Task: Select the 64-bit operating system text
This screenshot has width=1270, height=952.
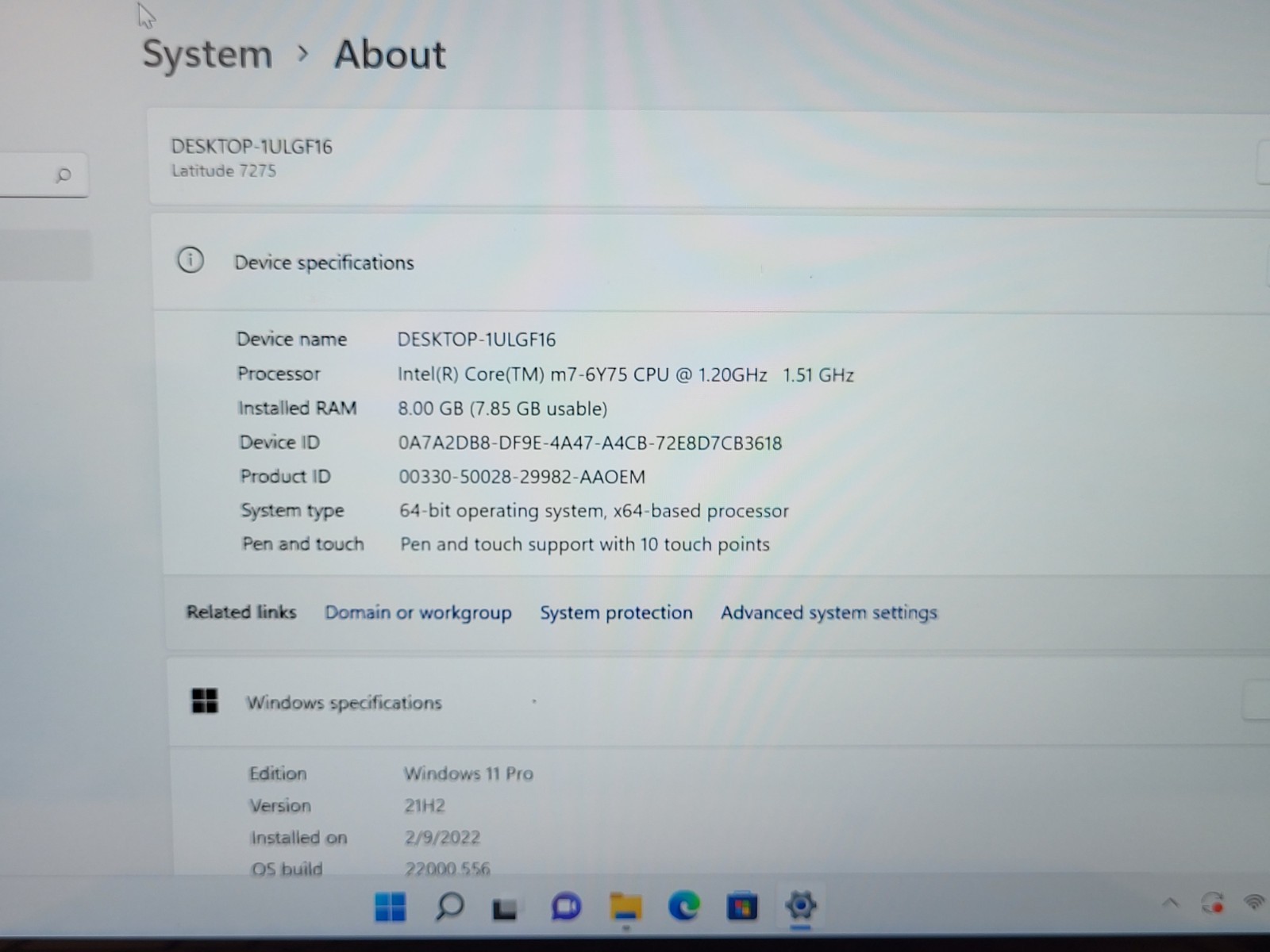Action: tap(594, 511)
